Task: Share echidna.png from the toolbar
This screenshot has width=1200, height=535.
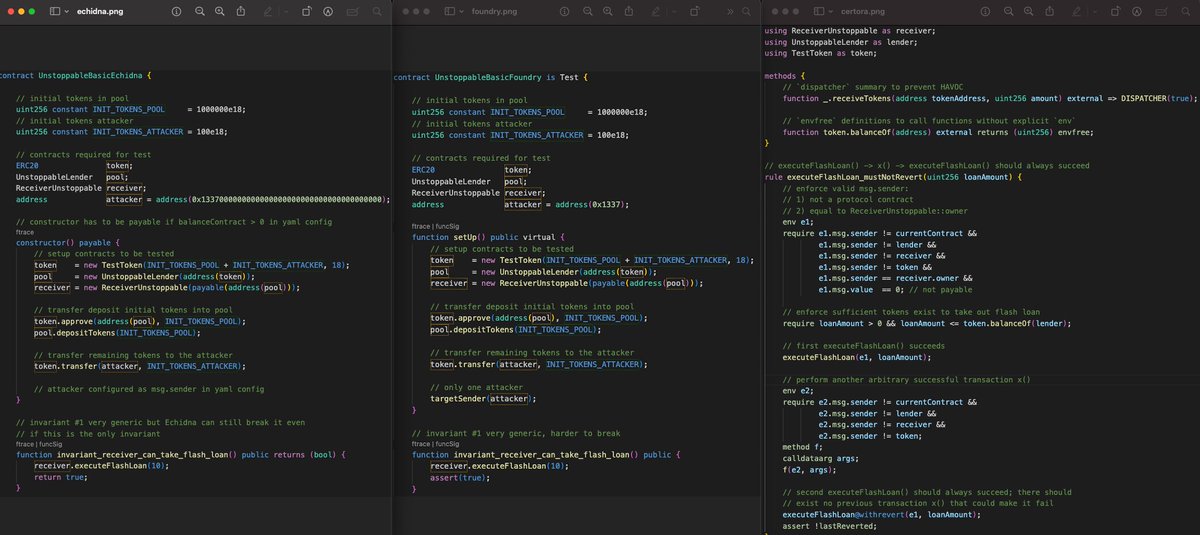Action: (241, 12)
